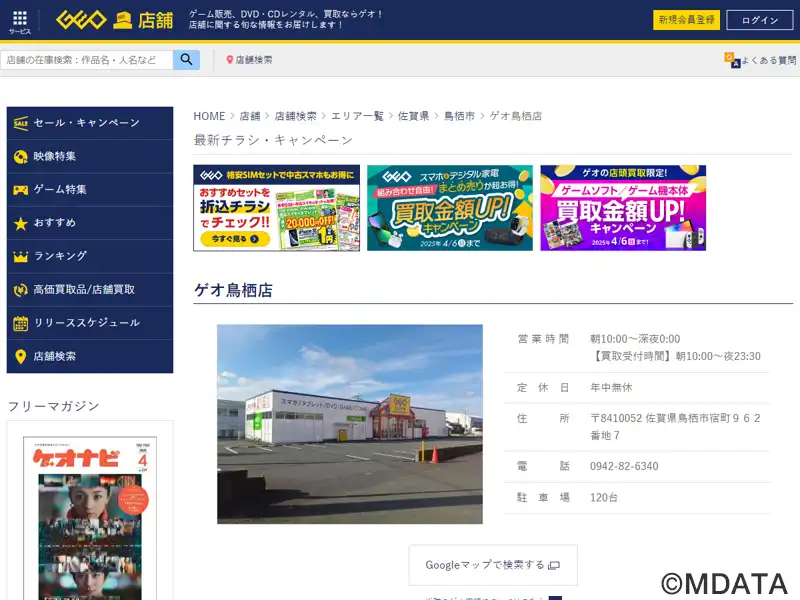Open the 折込チラシ SIM set banner
The image size is (800, 600).
(x=277, y=208)
